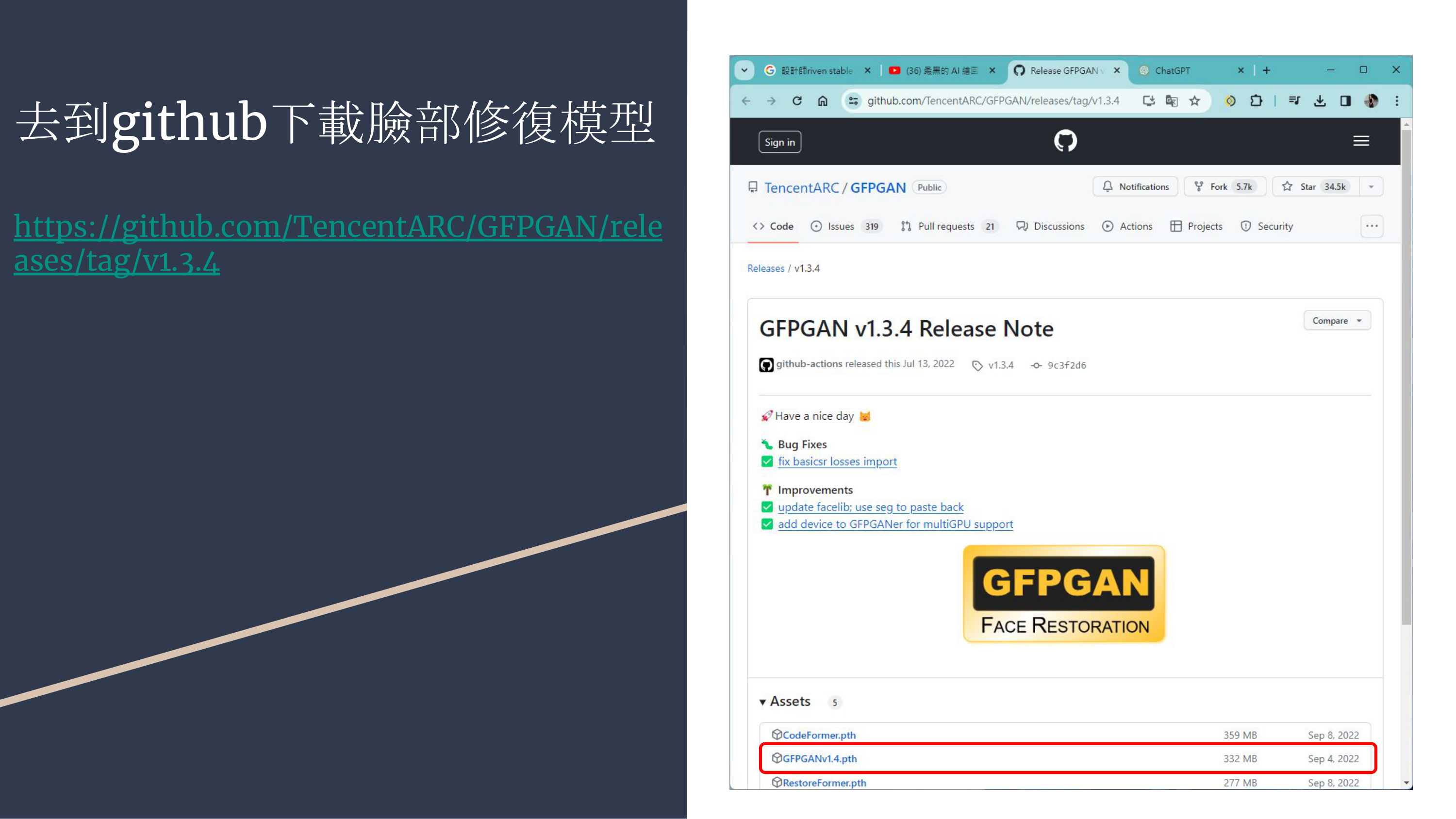This screenshot has height=819, width=1456.
Task: Open the Projects tab
Action: (x=1196, y=226)
